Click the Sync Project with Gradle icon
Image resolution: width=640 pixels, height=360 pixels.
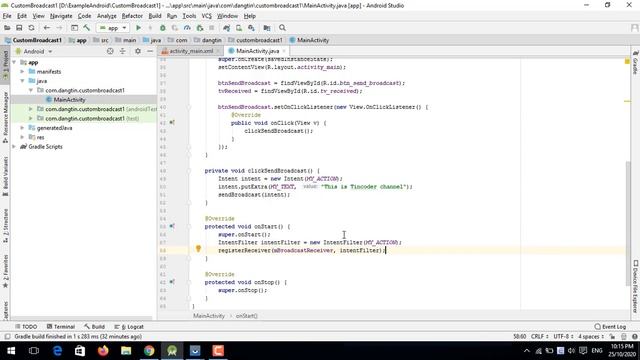227,28
